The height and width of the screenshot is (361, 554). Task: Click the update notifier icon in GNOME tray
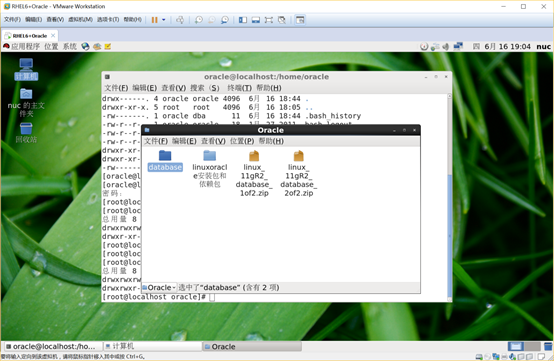(x=424, y=46)
